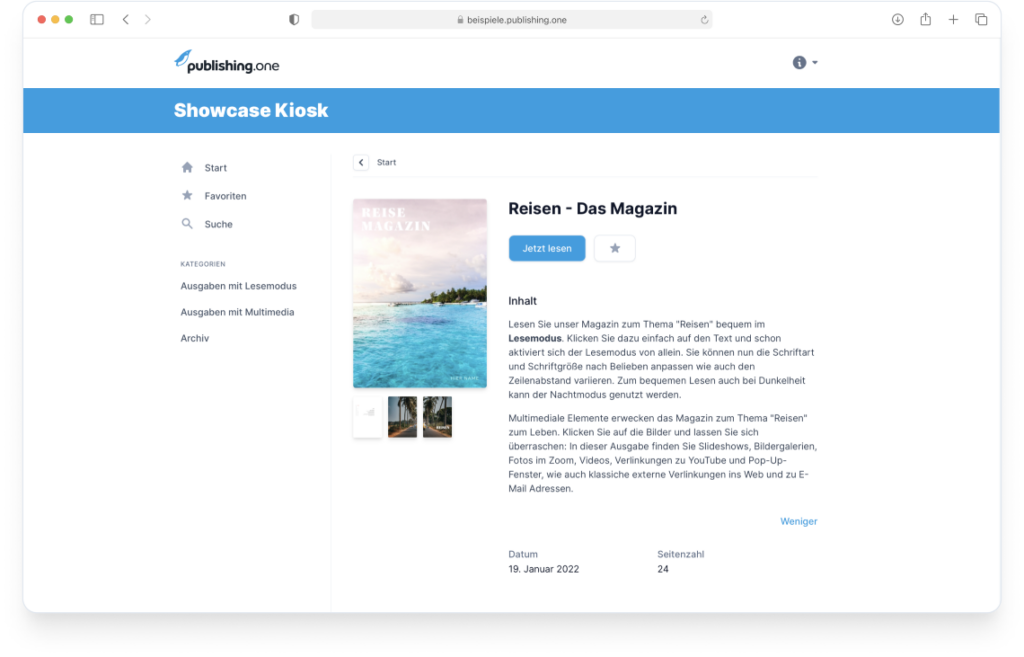Open the info icon dropdown menu
This screenshot has height=657, width=1024.
[804, 62]
